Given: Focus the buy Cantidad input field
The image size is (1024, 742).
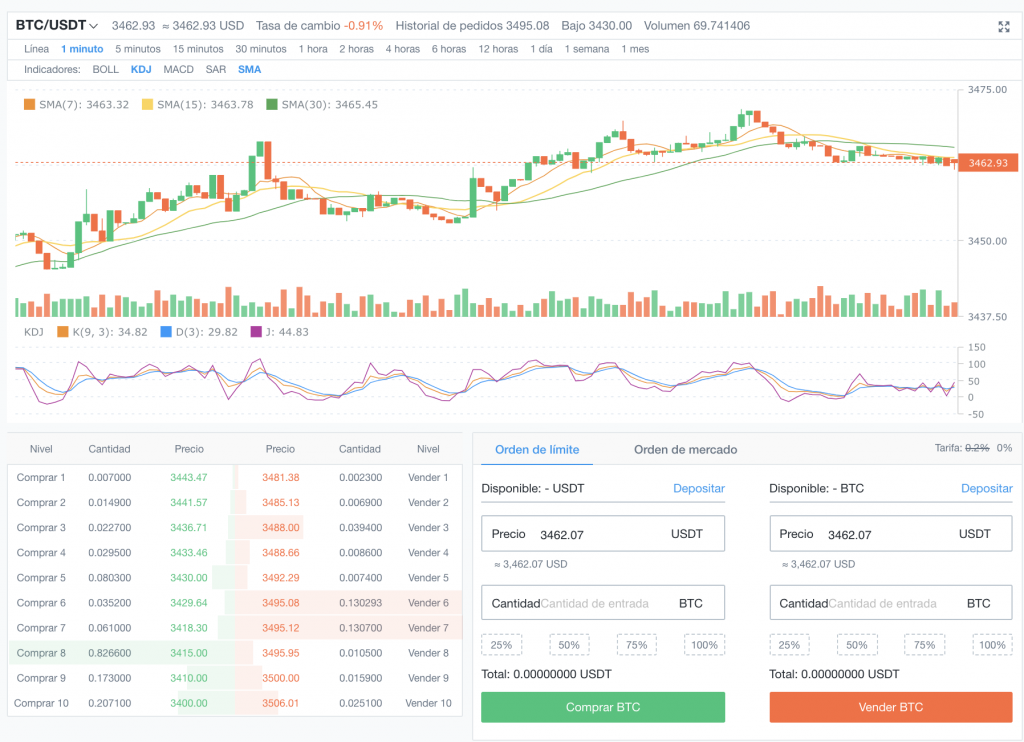Looking at the screenshot, I should [603, 603].
